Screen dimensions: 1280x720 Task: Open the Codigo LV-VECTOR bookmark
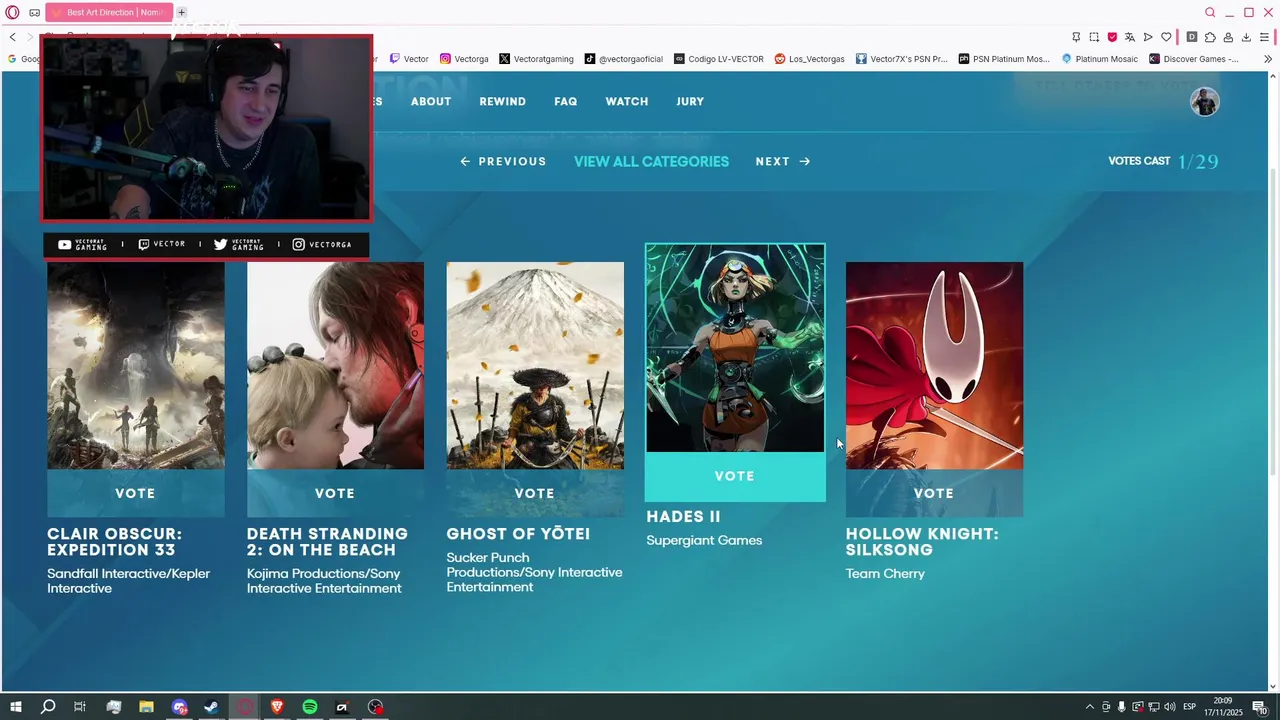[x=719, y=59]
